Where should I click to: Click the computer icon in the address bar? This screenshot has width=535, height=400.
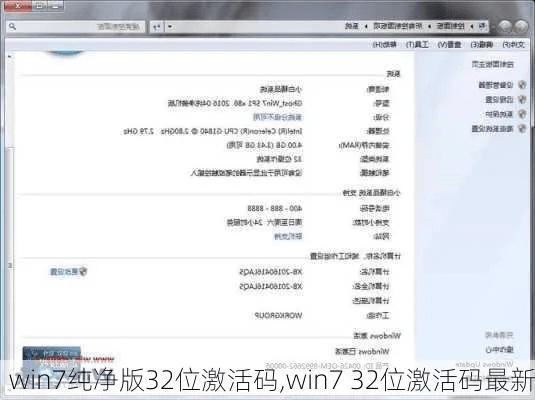tap(482, 26)
